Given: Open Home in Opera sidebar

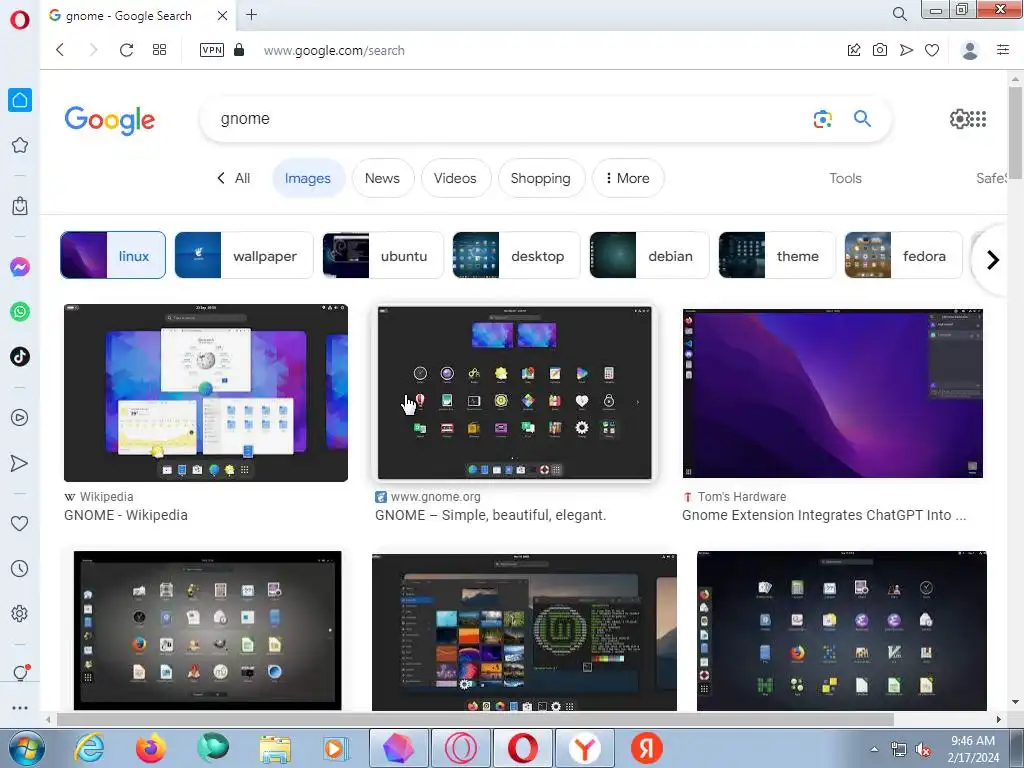Looking at the screenshot, I should point(20,100).
